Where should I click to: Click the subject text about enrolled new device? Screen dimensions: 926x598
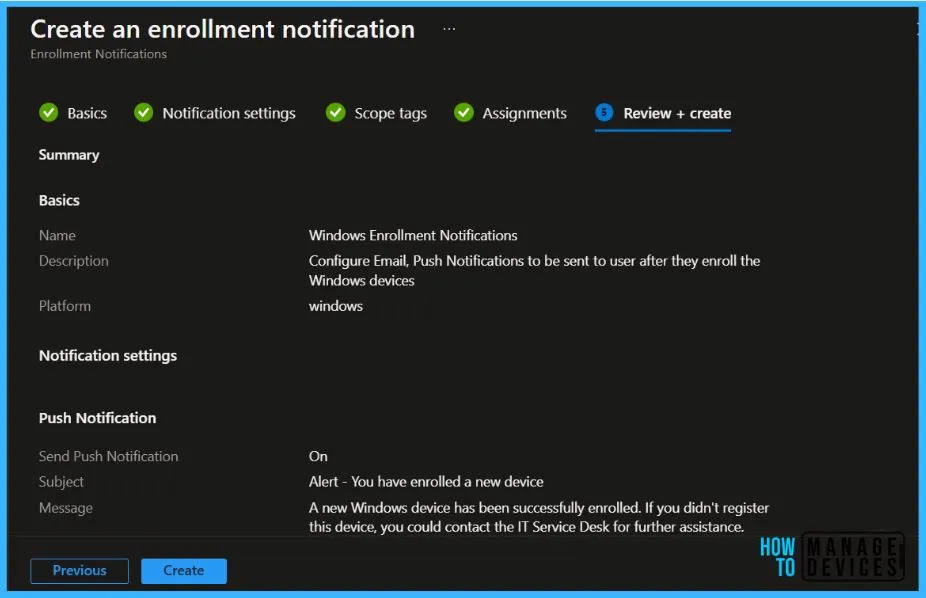tap(426, 482)
